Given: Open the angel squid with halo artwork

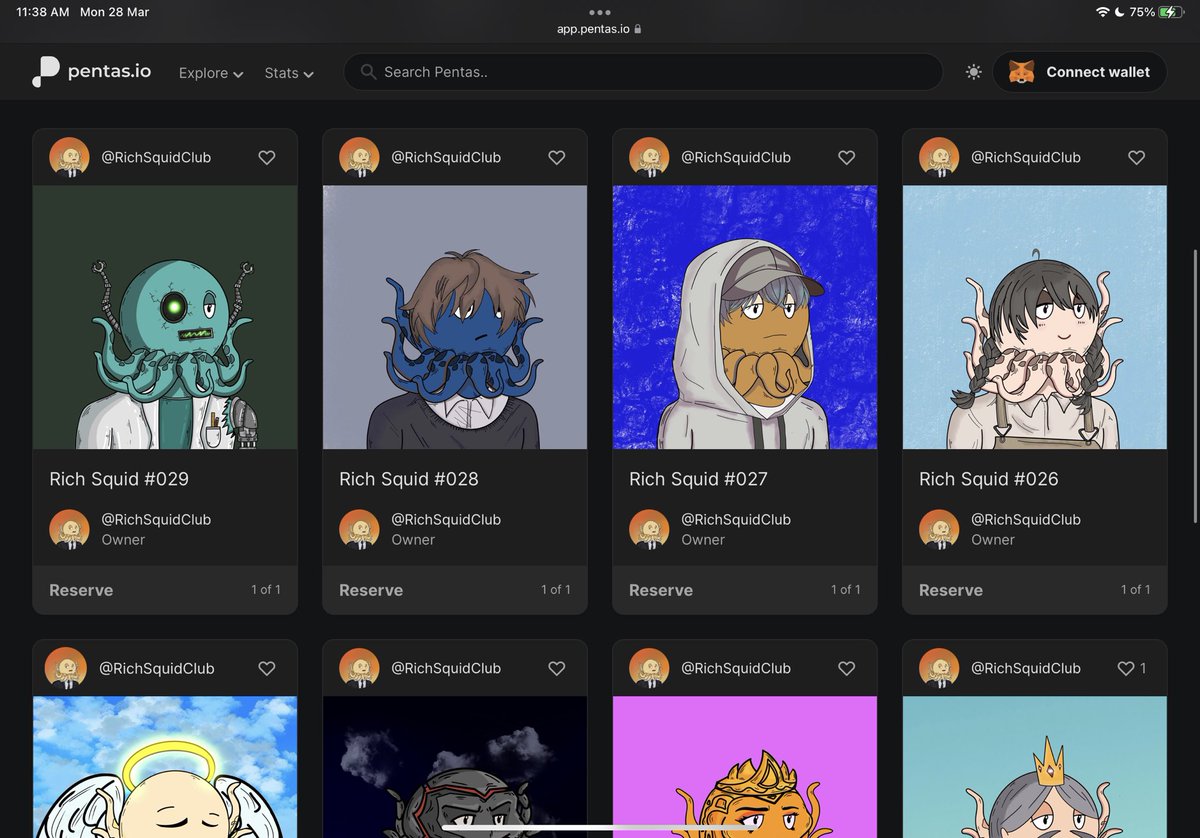Looking at the screenshot, I should click(165, 766).
